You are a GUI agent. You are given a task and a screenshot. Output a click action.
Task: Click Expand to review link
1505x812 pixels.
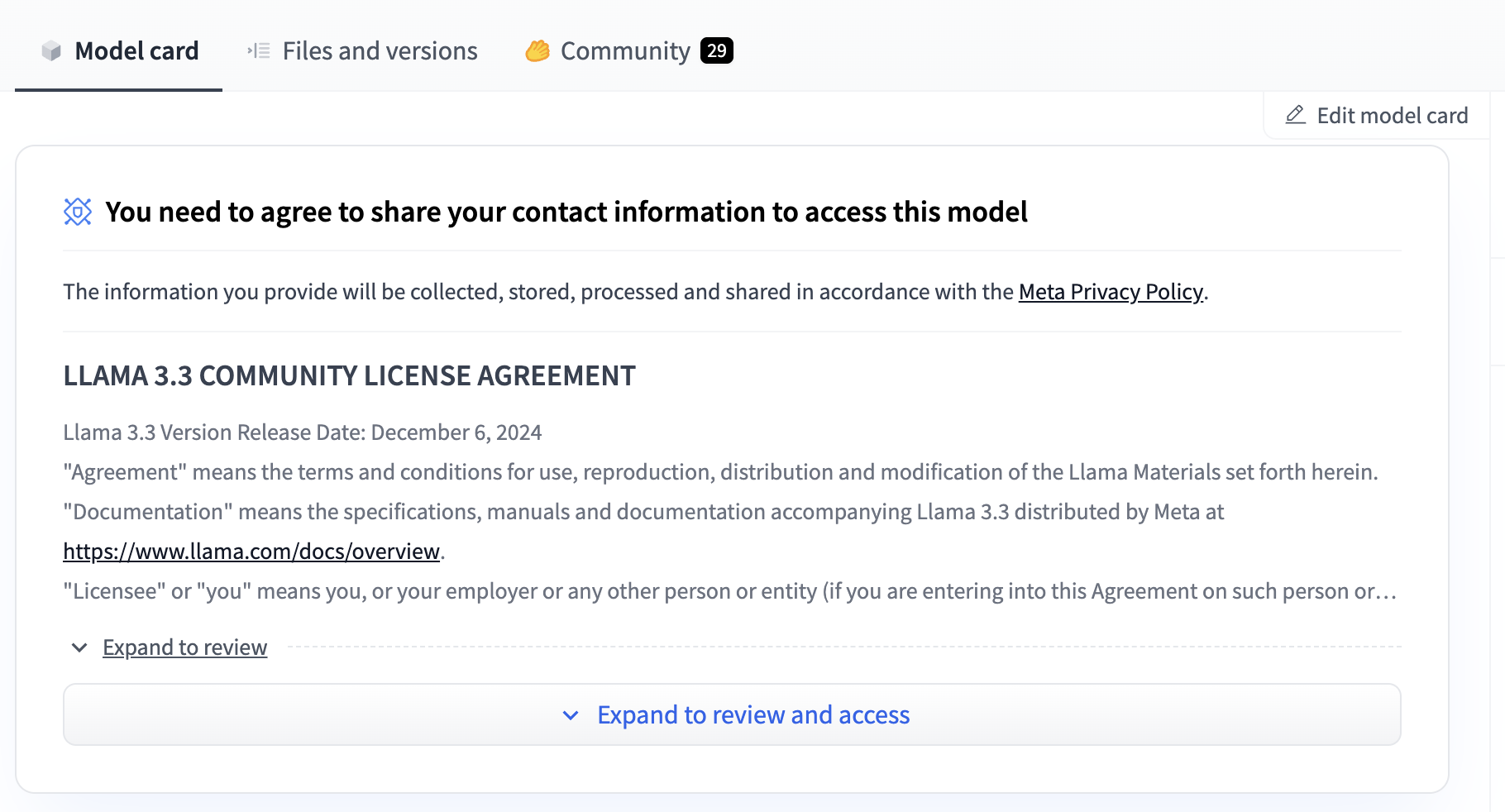(x=185, y=647)
